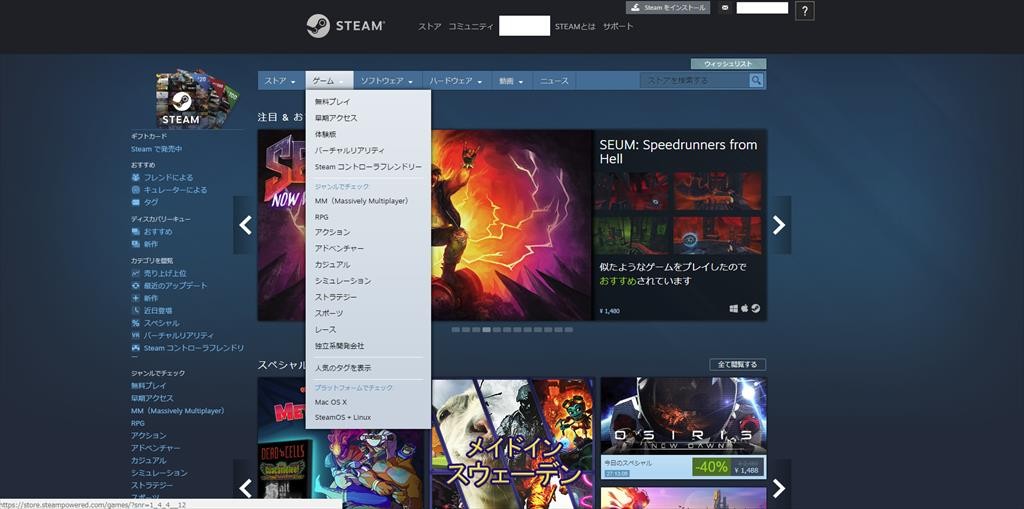Click the featured carousel left arrow
Image resolution: width=1024 pixels, height=509 pixels.
point(246,225)
